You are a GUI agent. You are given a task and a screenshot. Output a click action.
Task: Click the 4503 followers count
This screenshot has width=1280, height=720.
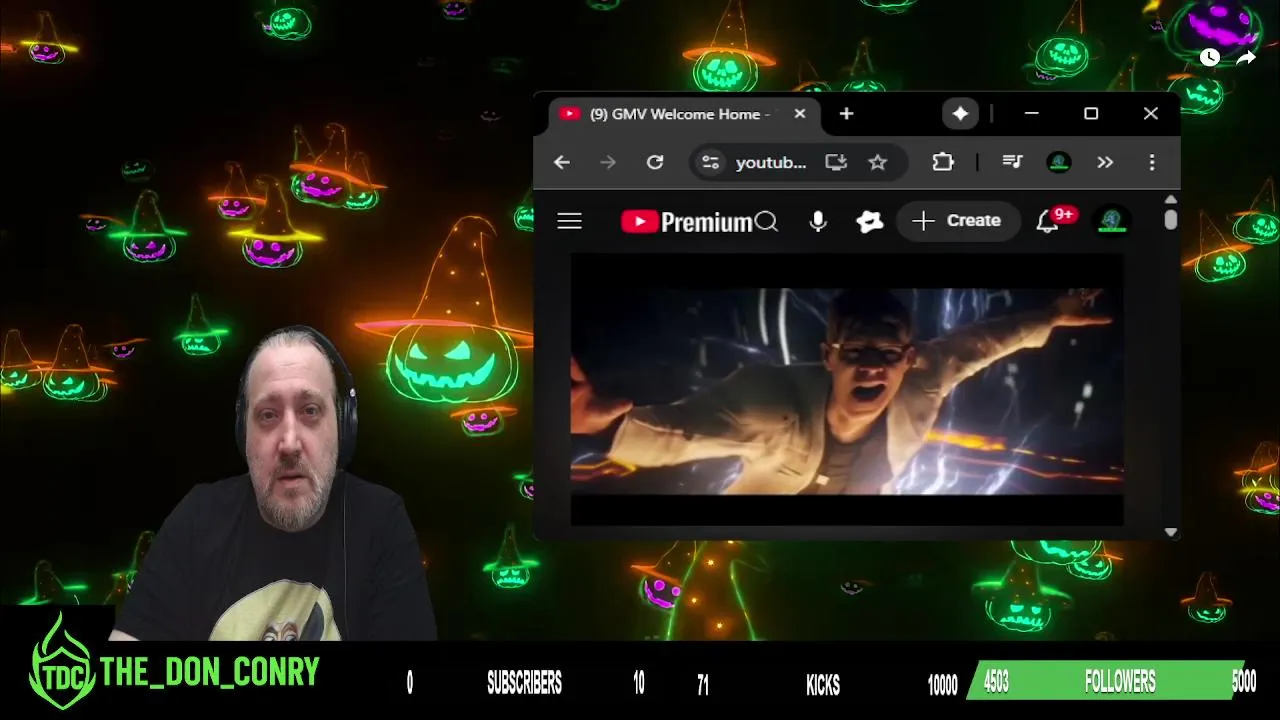996,682
